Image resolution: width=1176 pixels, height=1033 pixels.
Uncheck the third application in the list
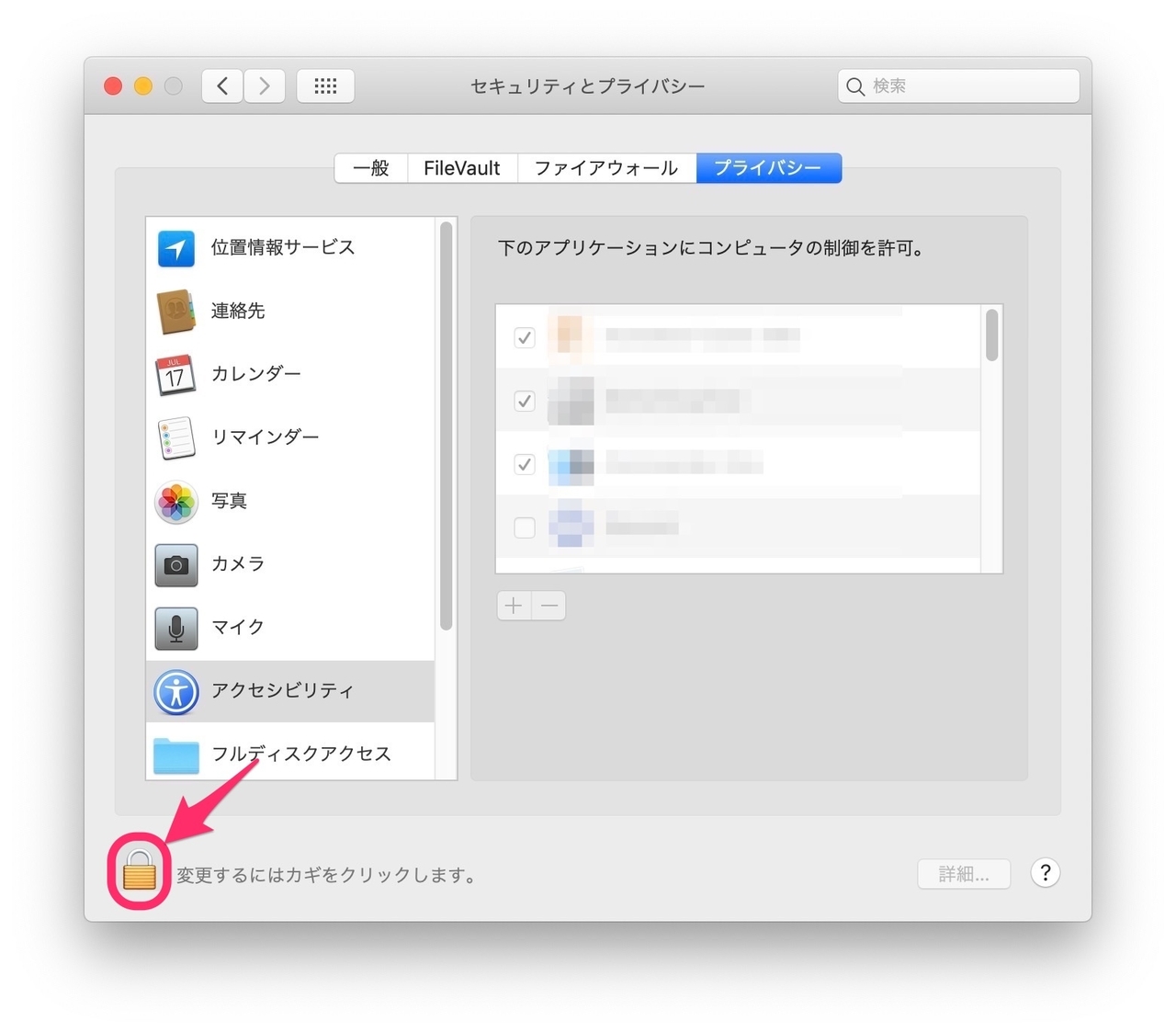pos(525,465)
